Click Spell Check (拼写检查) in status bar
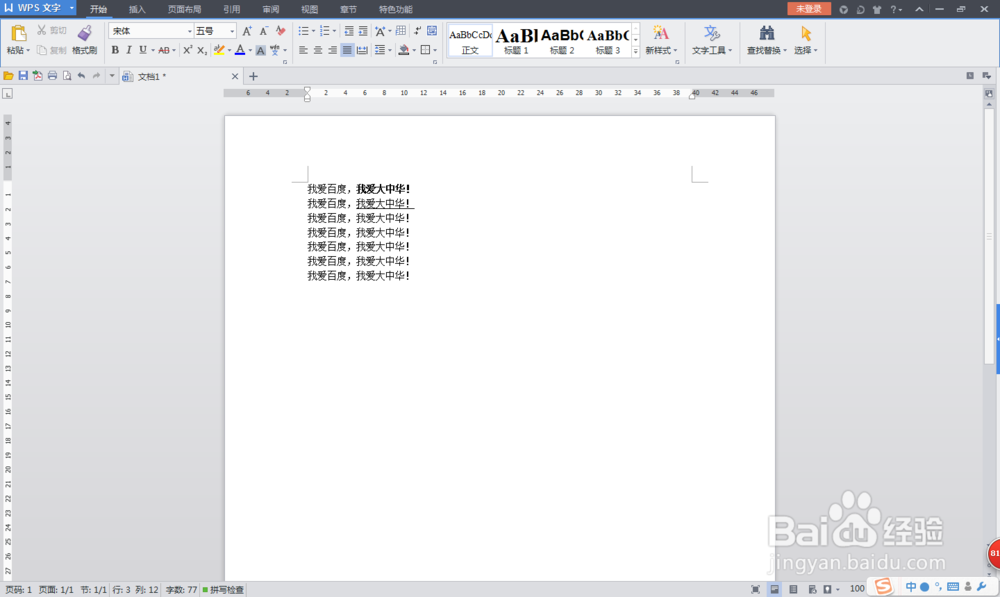The width and height of the screenshot is (1000, 597). [x=223, y=589]
